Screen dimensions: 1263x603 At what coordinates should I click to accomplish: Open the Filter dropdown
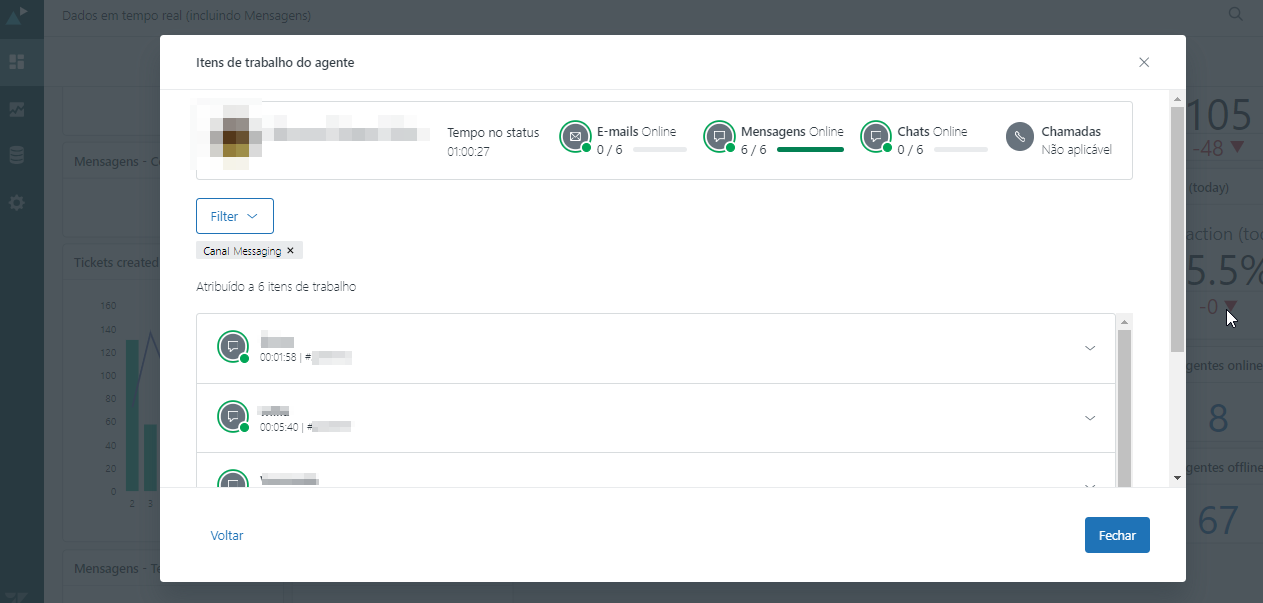tap(235, 216)
